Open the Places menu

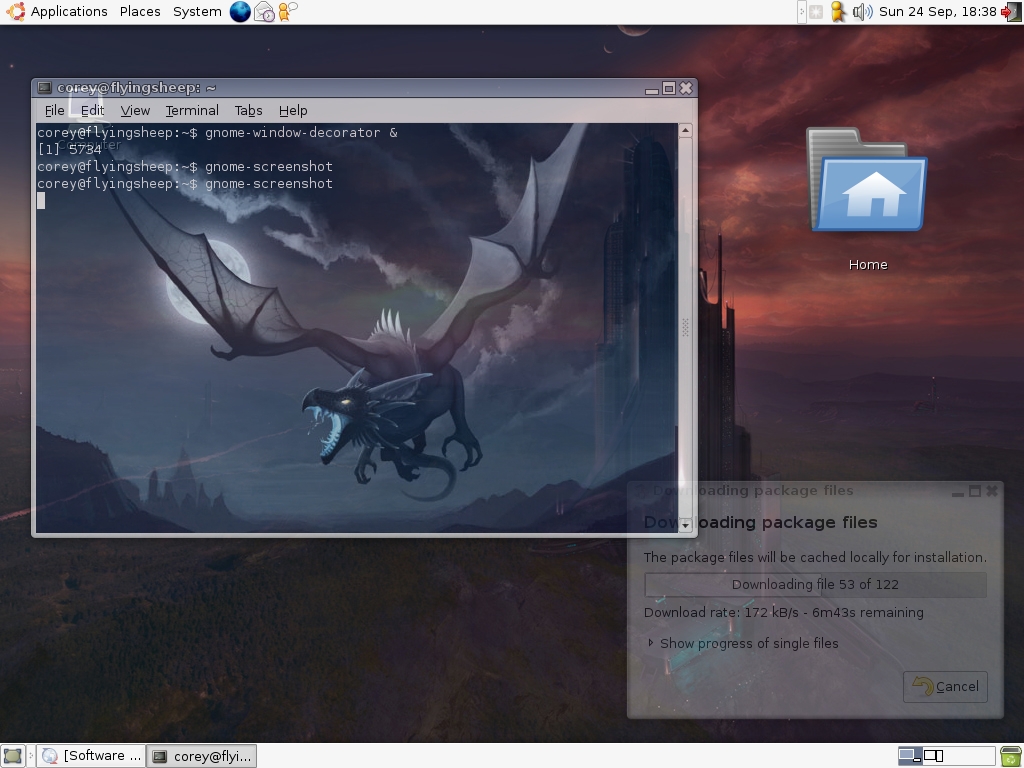click(140, 12)
